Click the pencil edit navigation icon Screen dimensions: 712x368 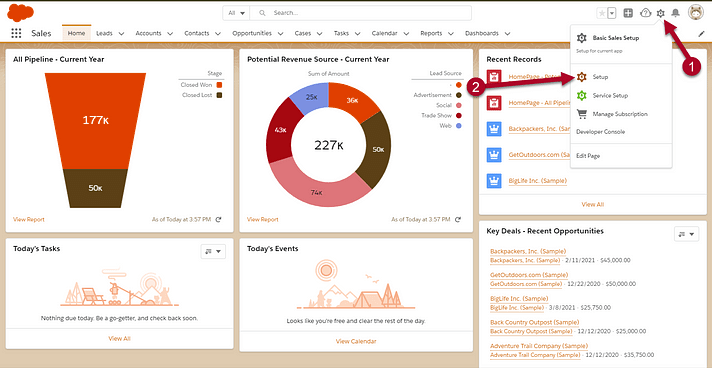(701, 34)
